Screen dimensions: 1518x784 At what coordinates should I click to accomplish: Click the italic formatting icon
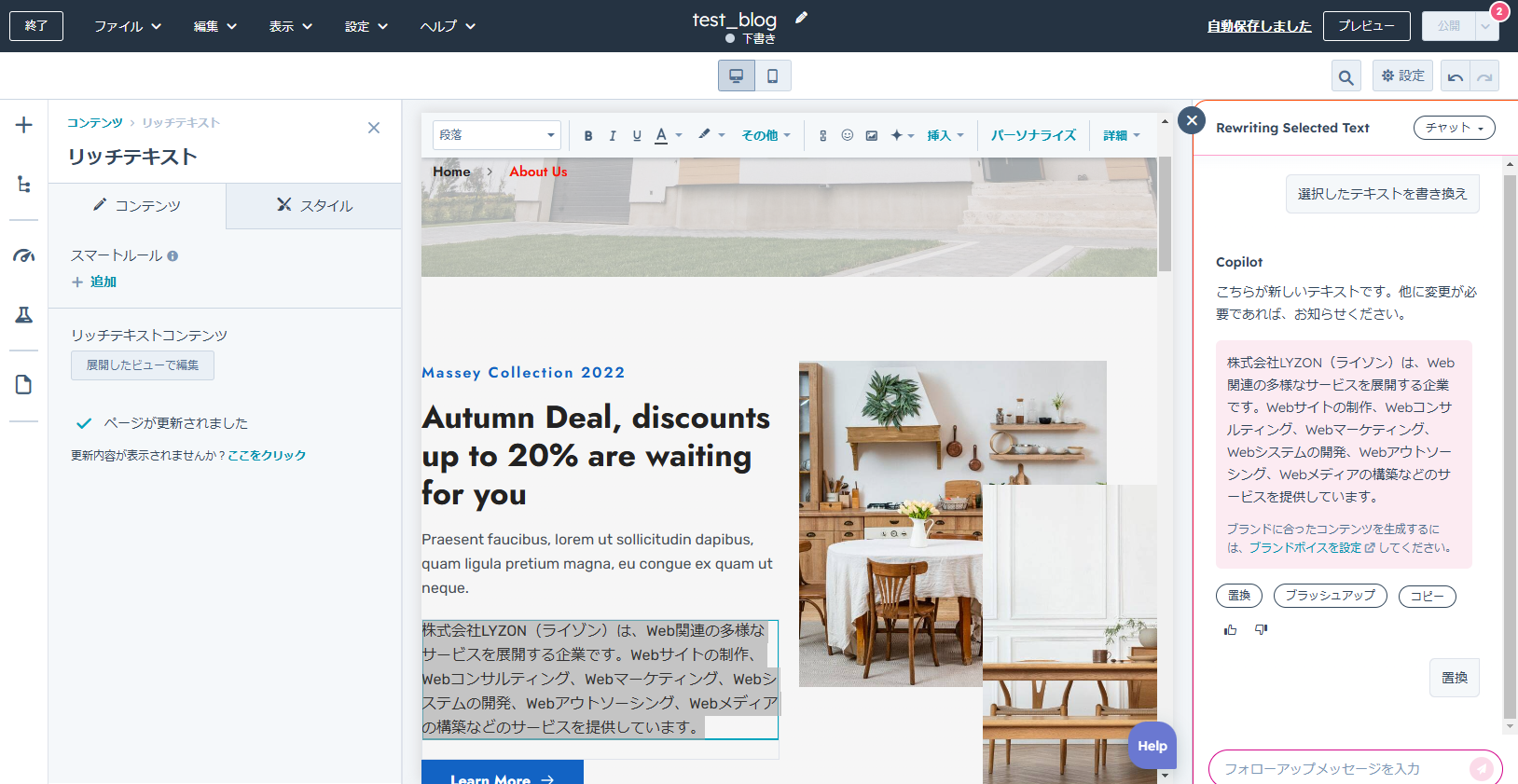click(x=613, y=136)
